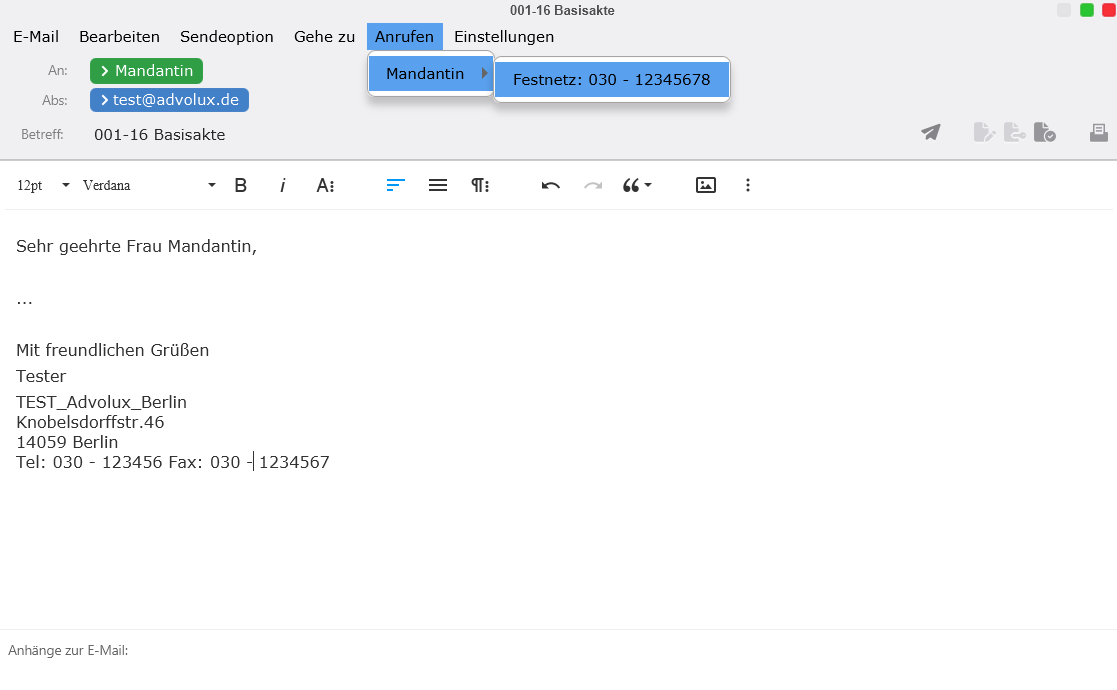1117x690 pixels.
Task: Expand the quote style dropdown
Action: point(637,185)
